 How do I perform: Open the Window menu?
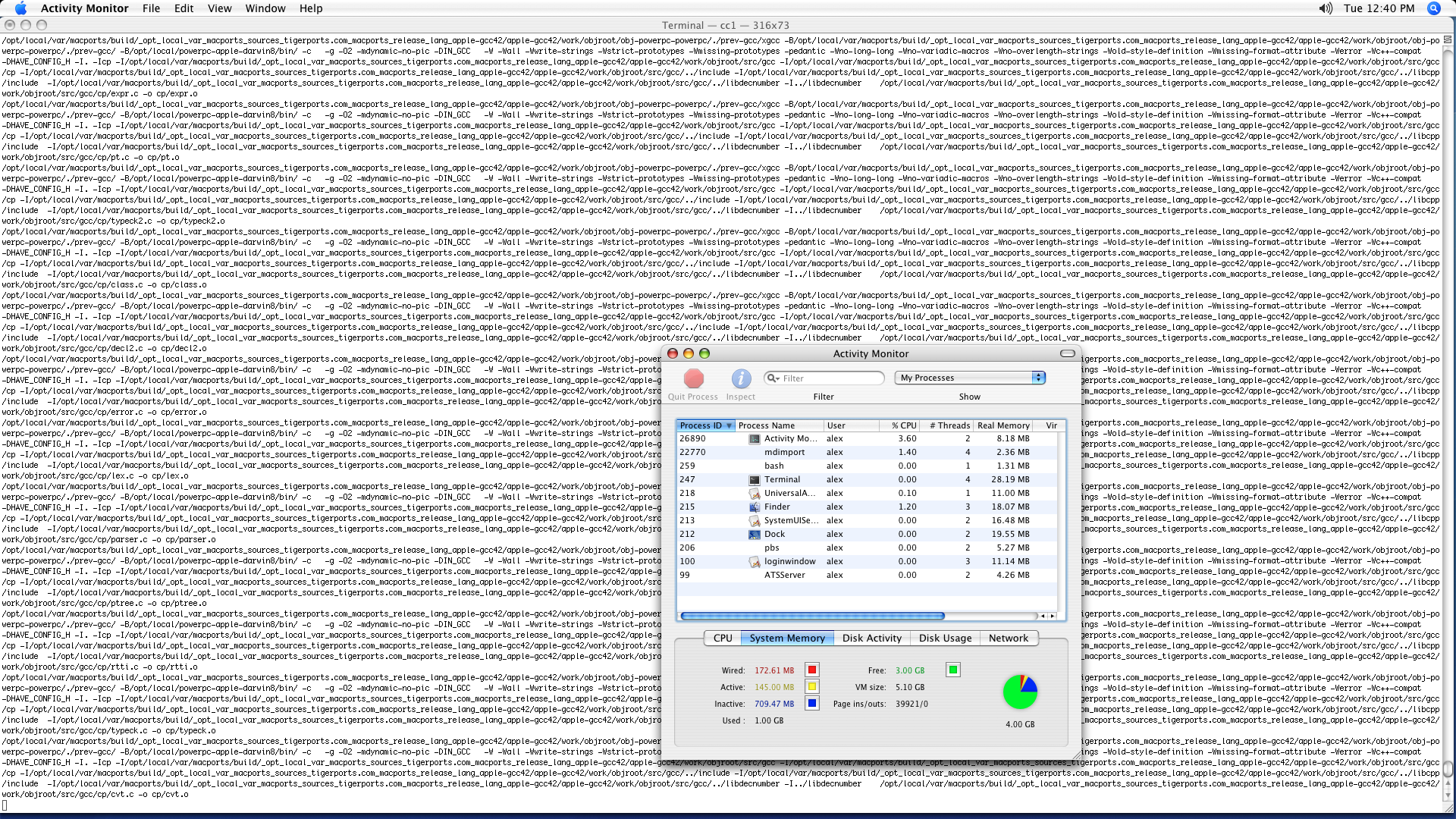(x=265, y=8)
